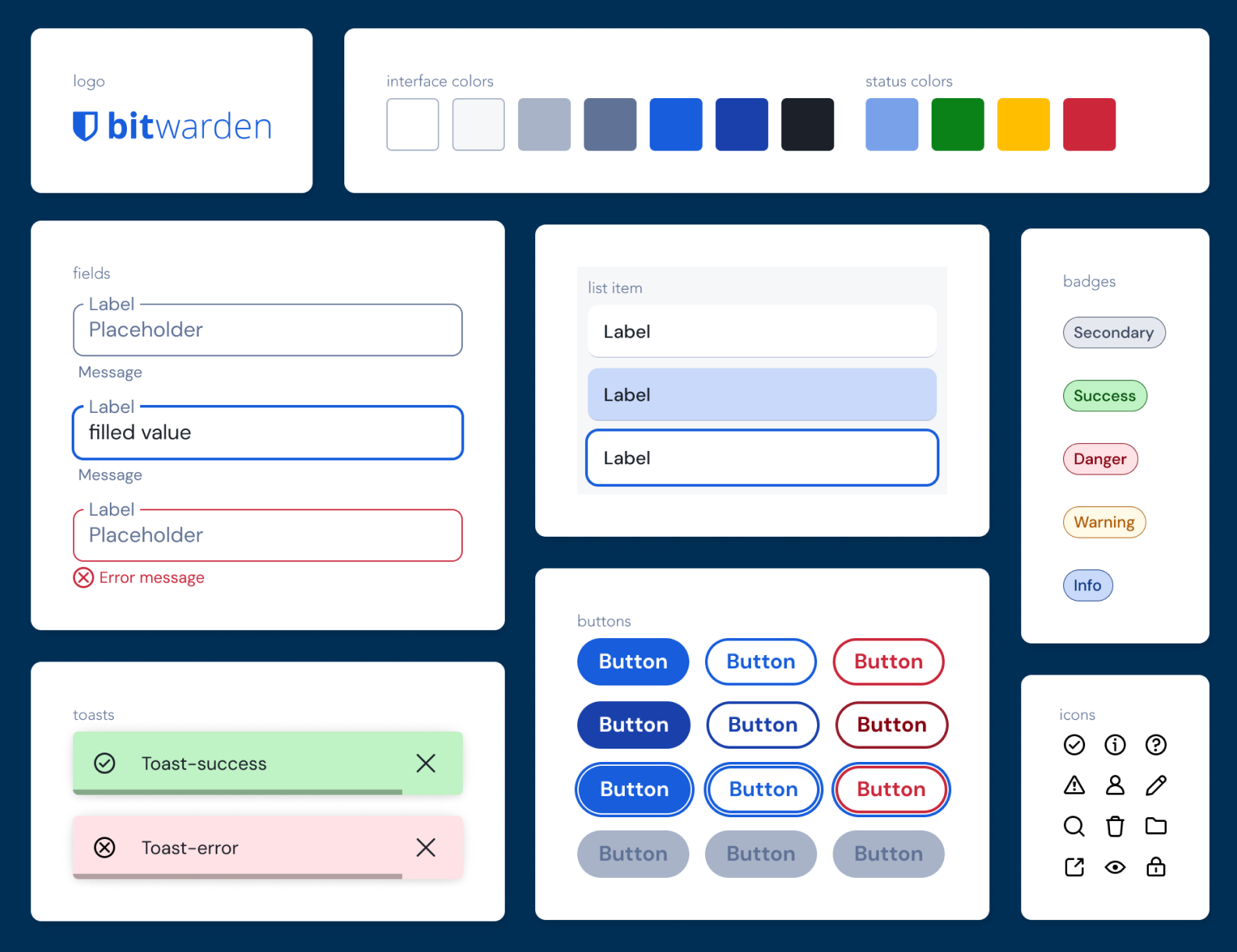
Task: Click the dark navy outlined Button
Action: [x=763, y=725]
